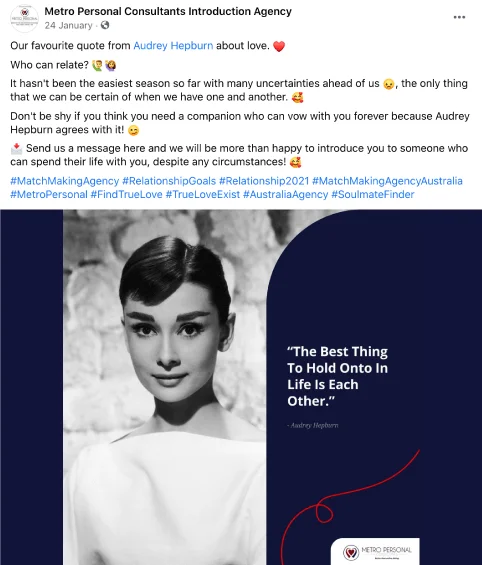Open the three-dot post options menu
This screenshot has height=565, width=482.
[x=459, y=17]
